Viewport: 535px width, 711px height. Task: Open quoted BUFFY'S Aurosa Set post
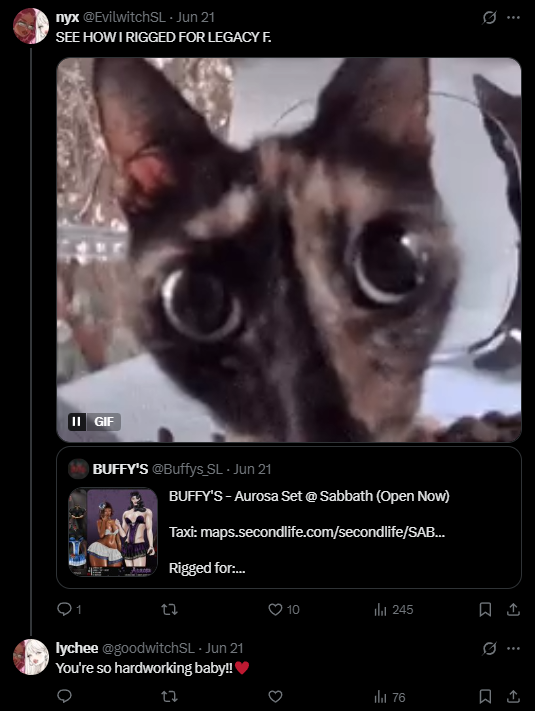pos(289,517)
